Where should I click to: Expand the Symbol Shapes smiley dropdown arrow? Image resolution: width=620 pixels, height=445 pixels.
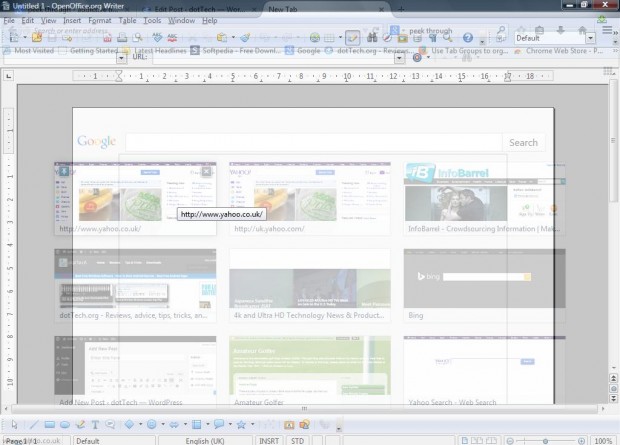[163, 424]
